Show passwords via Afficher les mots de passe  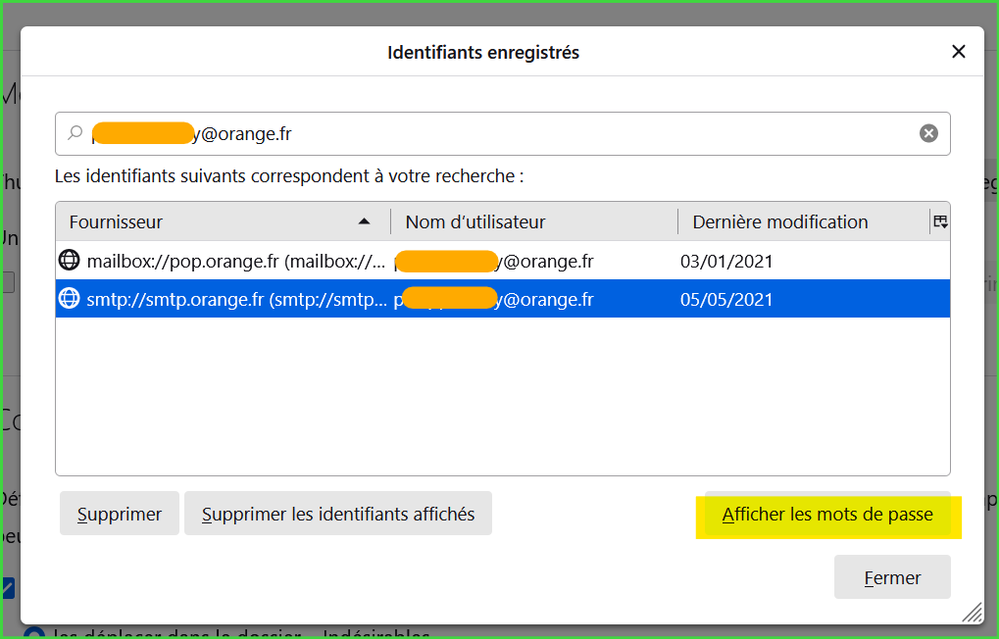click(827, 515)
